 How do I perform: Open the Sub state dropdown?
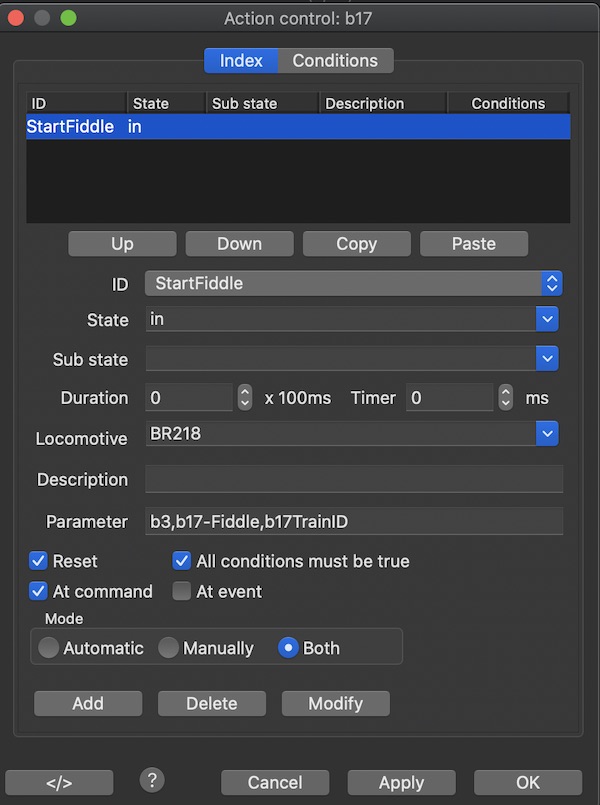[x=546, y=358]
